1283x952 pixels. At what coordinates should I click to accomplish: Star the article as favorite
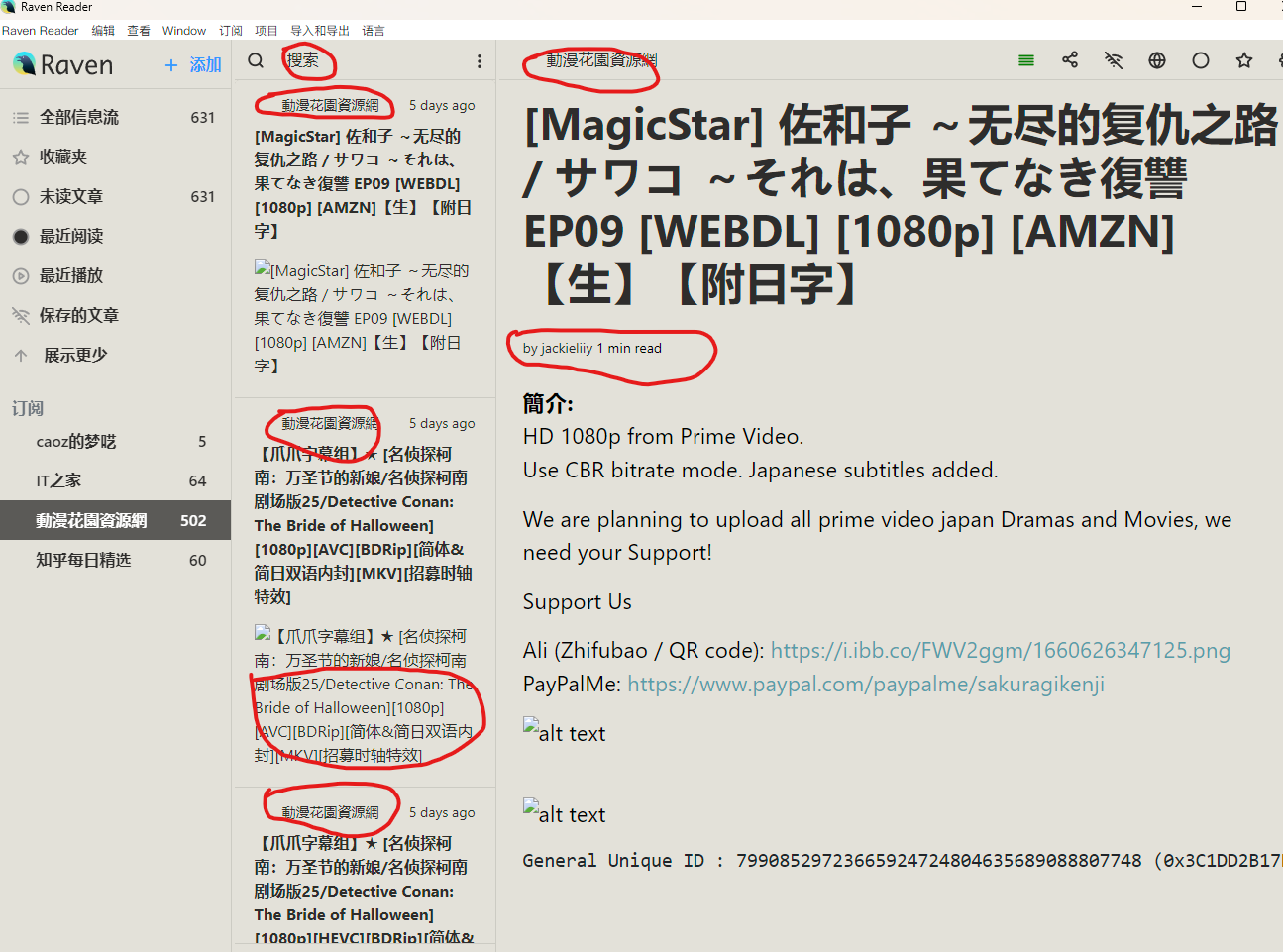tap(1244, 60)
